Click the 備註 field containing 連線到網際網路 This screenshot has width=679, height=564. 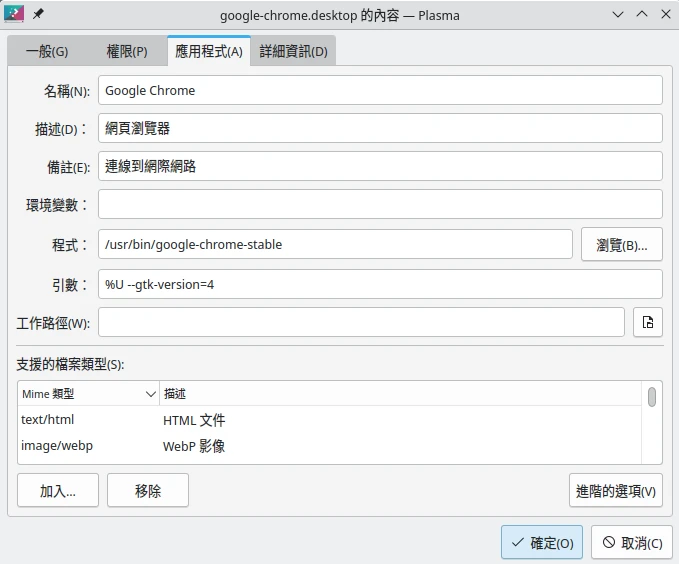click(x=380, y=166)
